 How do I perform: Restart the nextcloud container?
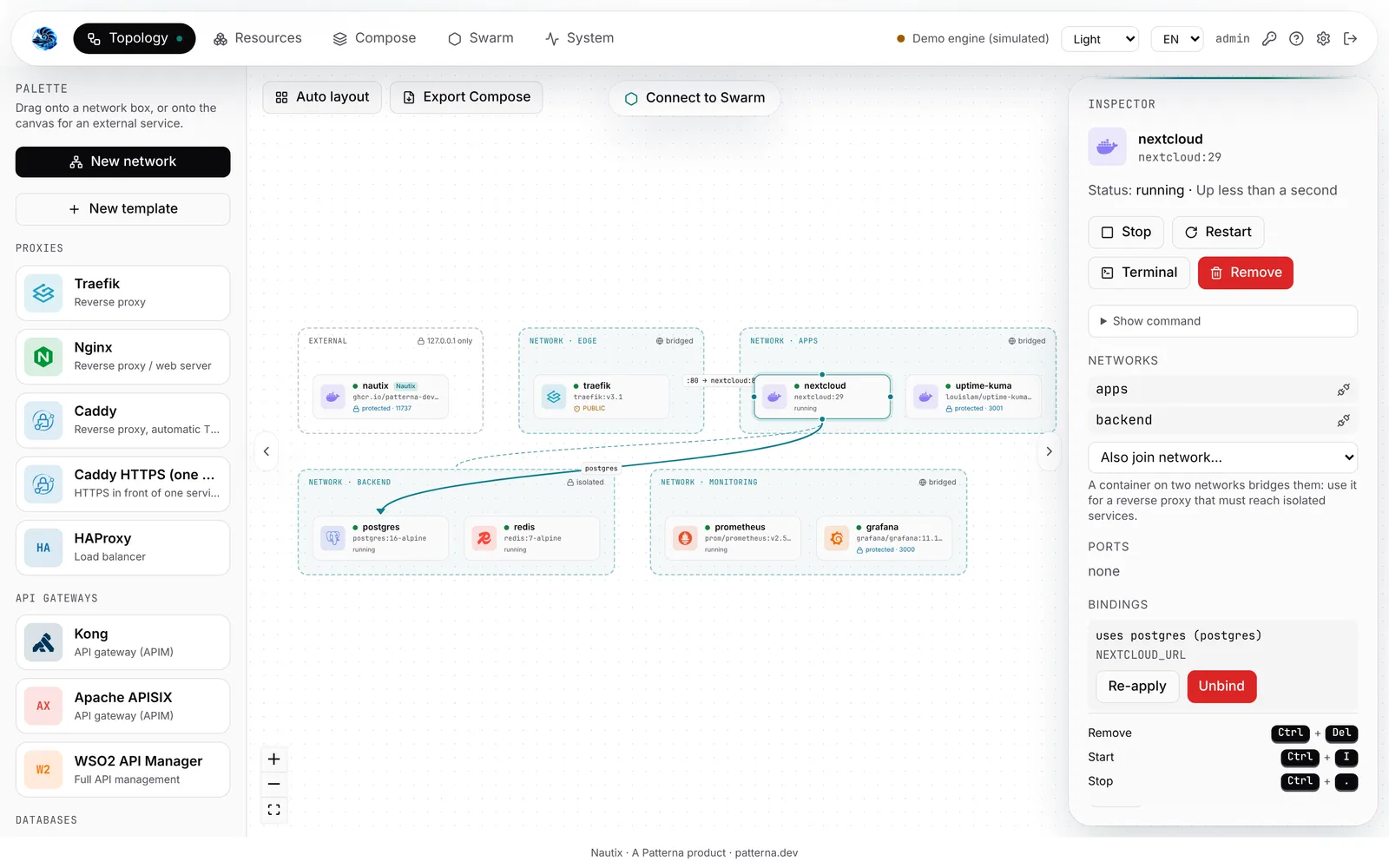point(1218,233)
